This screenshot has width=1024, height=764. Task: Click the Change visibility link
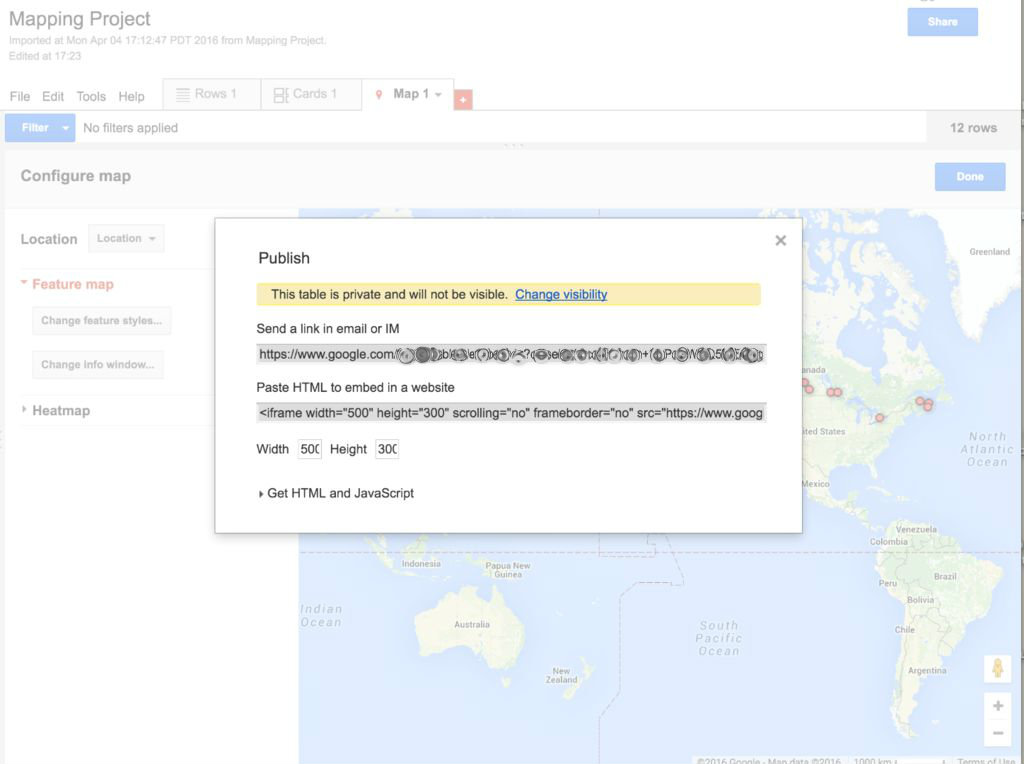561,294
